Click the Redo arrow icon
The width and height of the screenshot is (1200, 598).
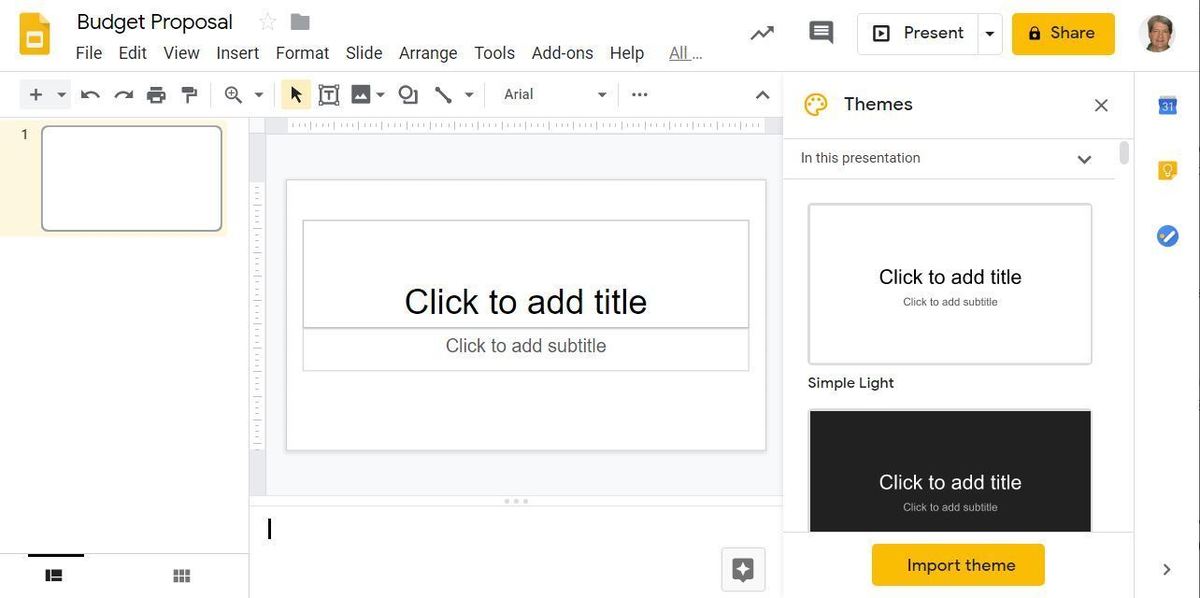[x=123, y=95]
